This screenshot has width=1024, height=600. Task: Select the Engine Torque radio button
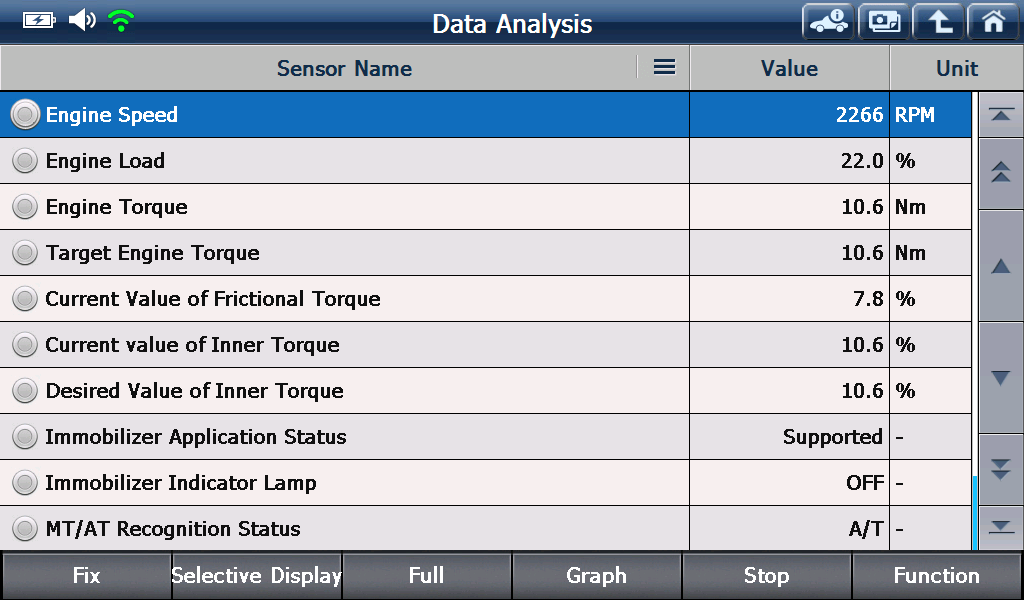click(25, 207)
